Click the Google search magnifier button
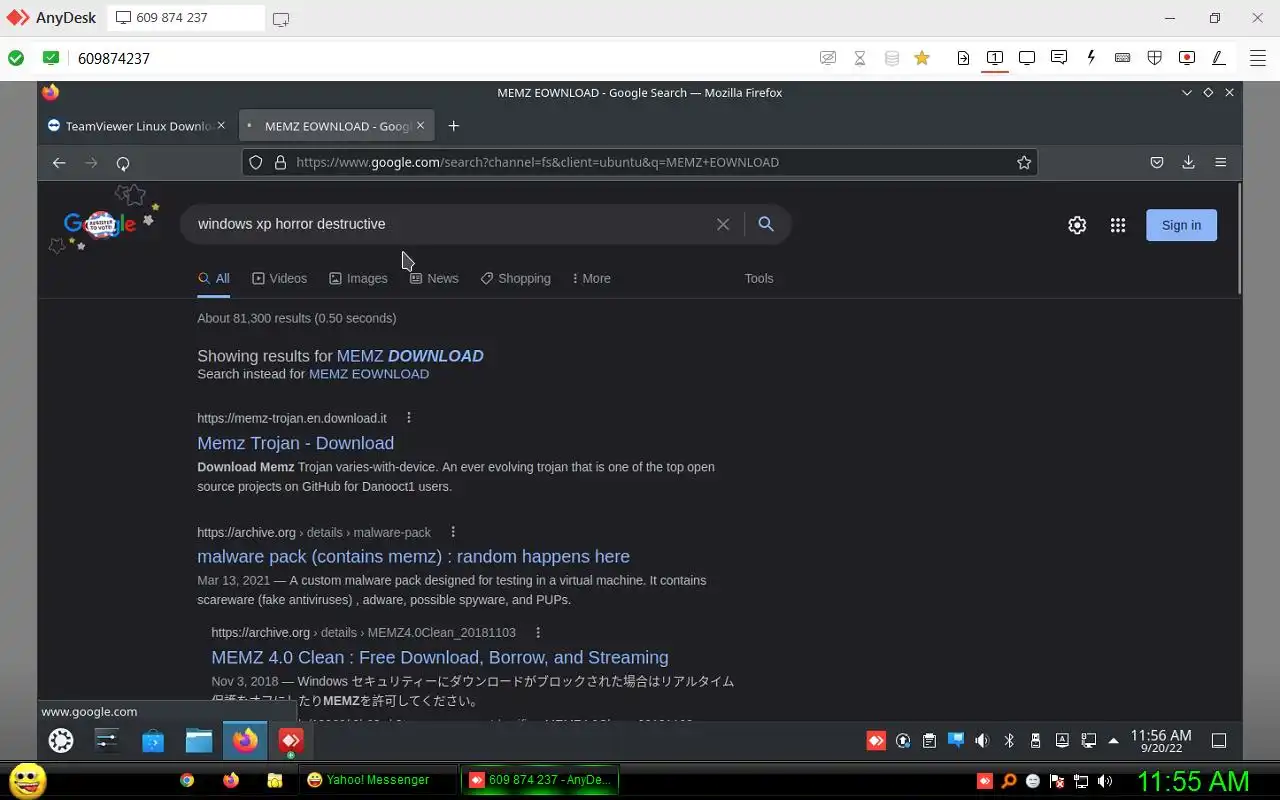 766,224
